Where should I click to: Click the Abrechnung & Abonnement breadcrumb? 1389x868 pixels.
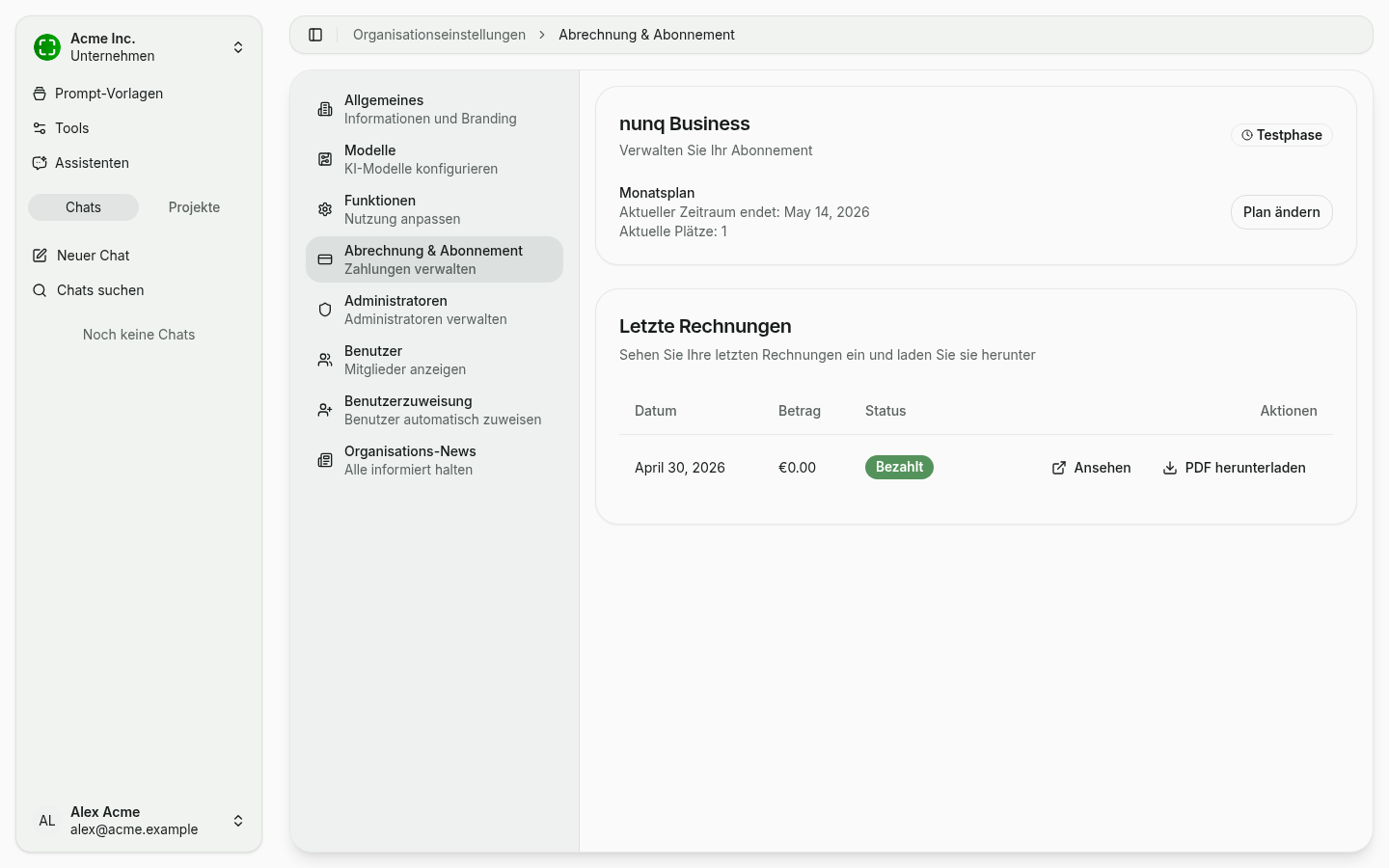(x=646, y=35)
